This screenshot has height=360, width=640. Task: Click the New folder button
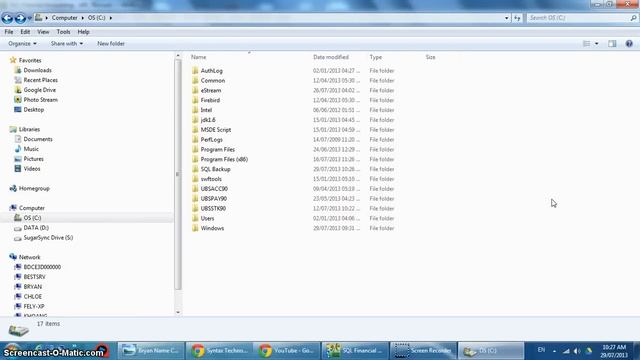pyautogui.click(x=111, y=44)
